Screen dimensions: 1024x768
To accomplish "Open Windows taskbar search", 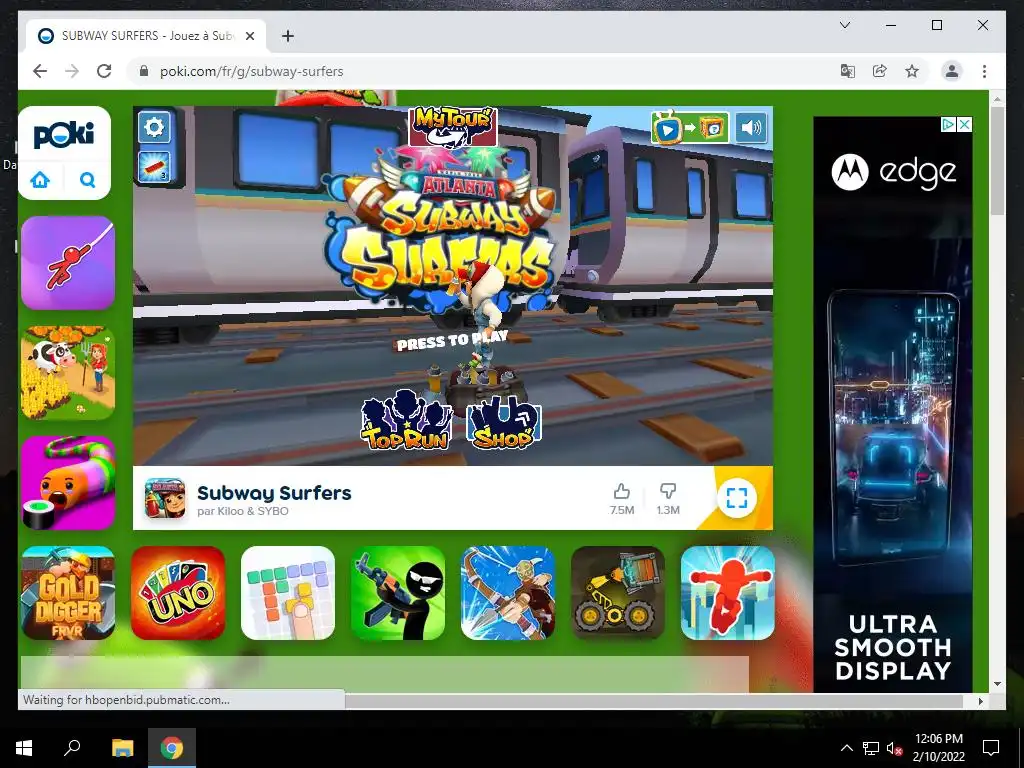I will 72,748.
